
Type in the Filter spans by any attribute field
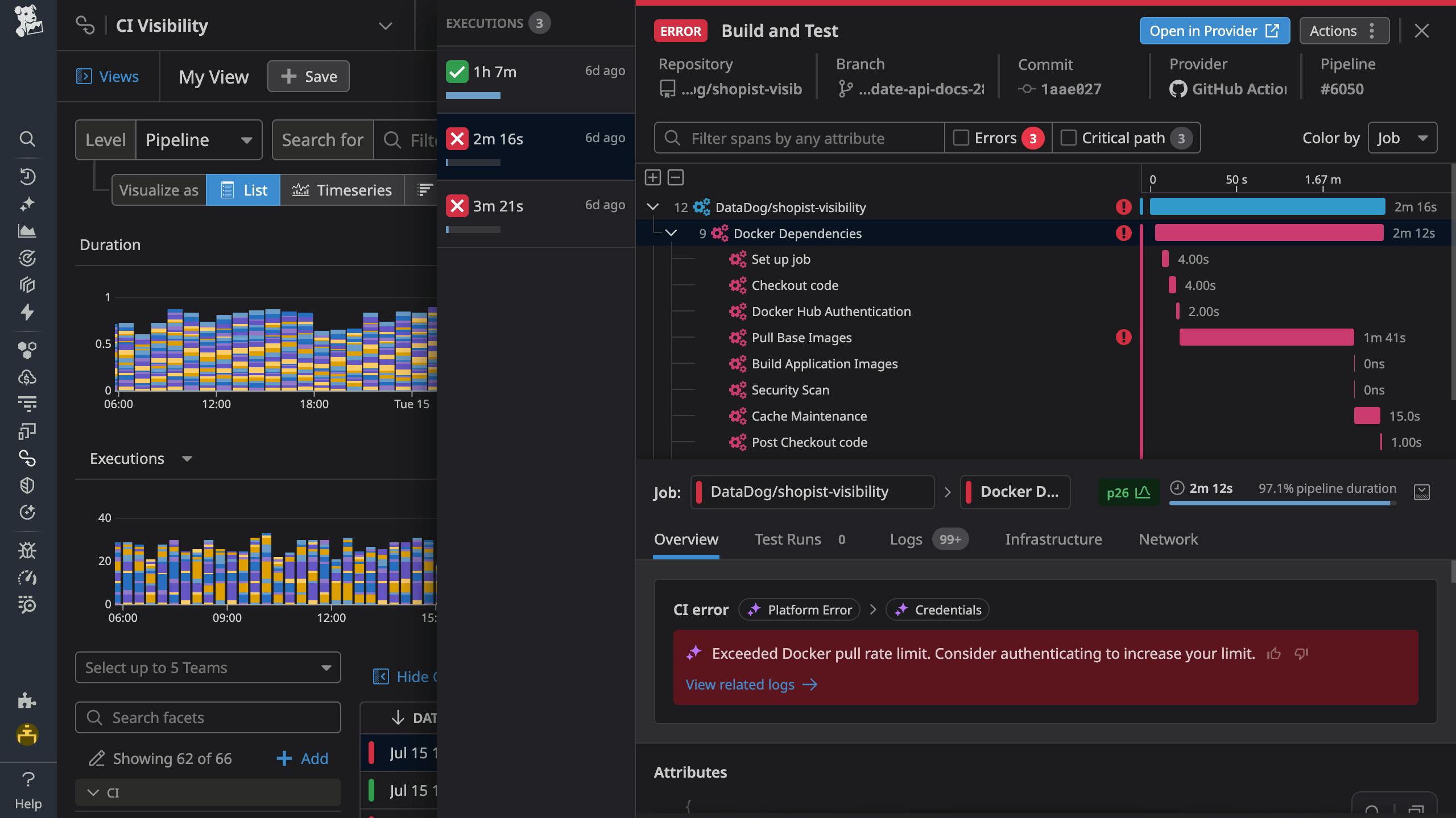coord(796,138)
